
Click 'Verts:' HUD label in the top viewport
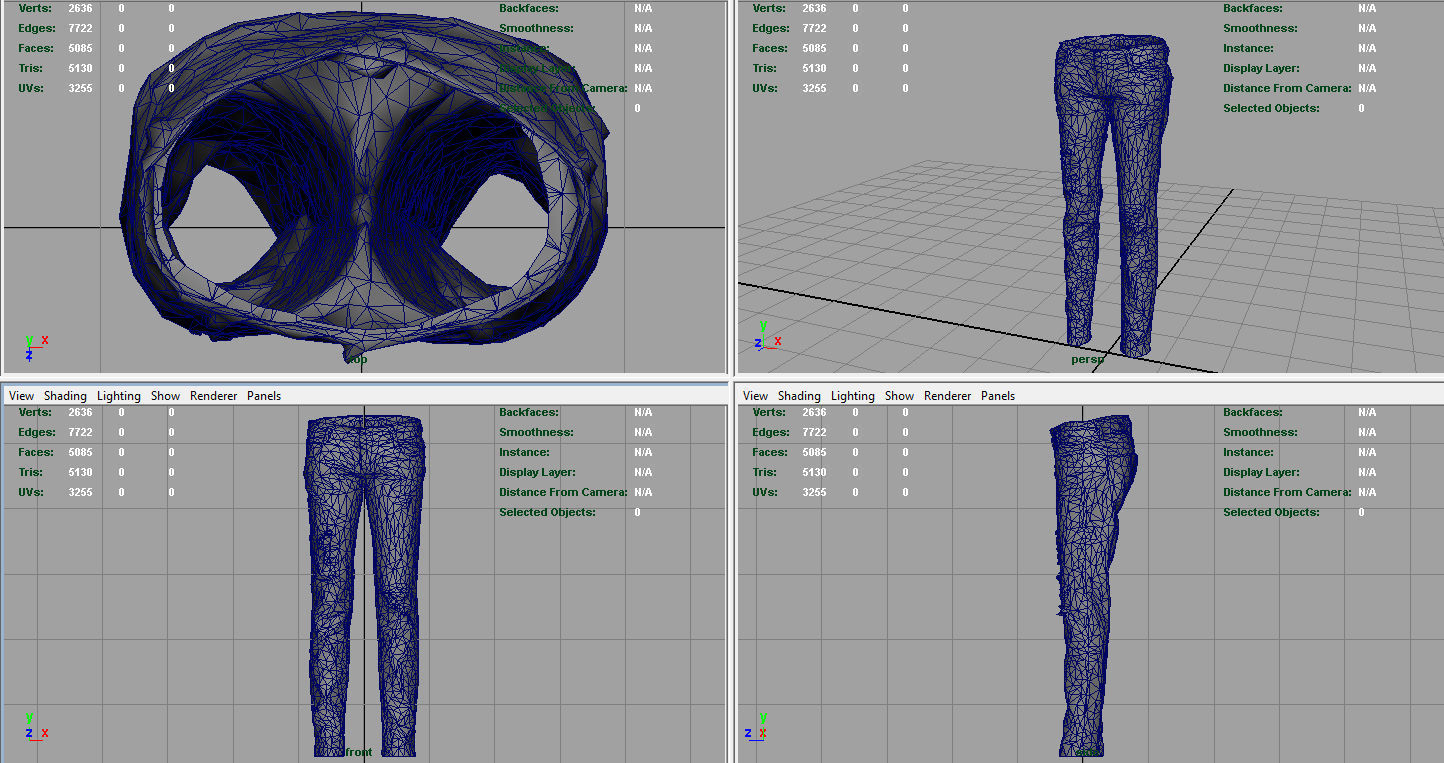point(35,8)
